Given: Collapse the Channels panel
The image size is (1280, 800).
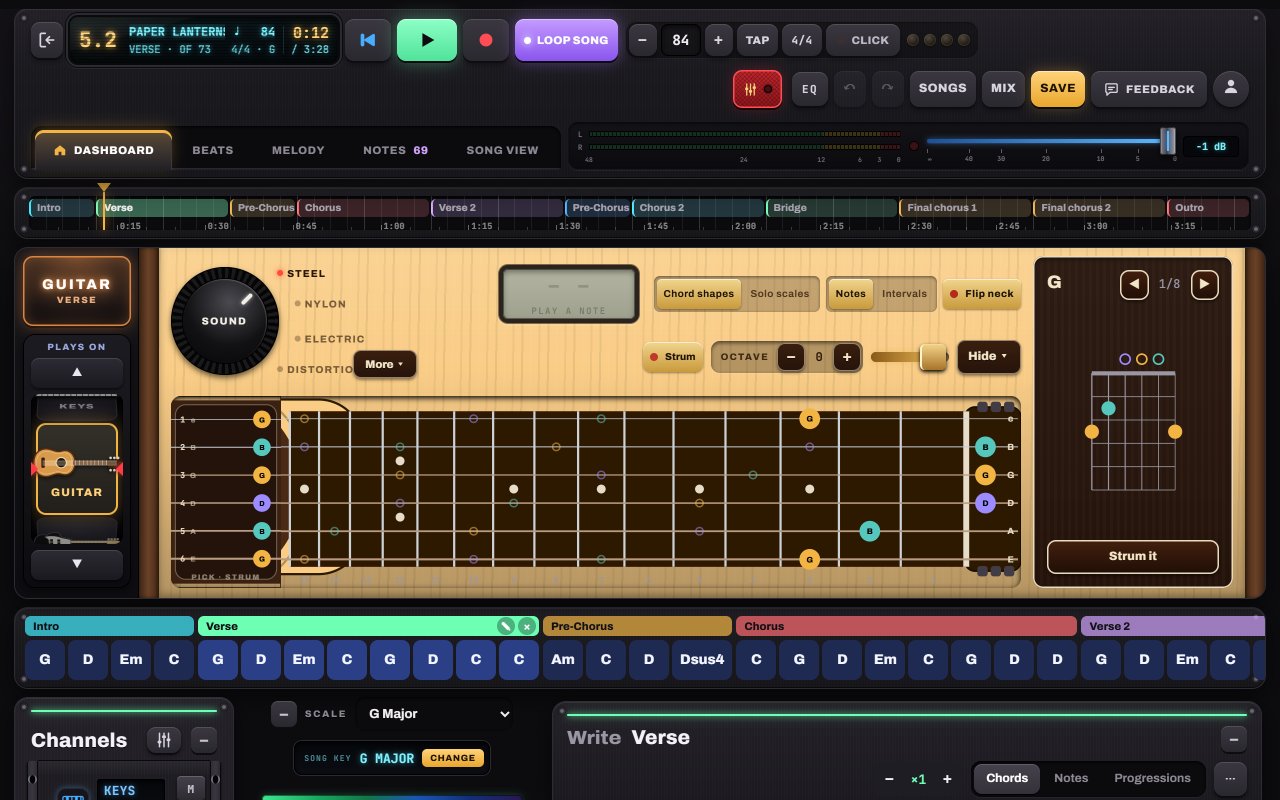Looking at the screenshot, I should [203, 740].
